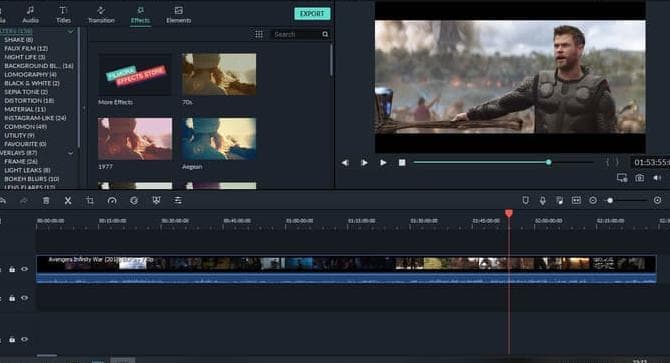Open the color correction tool
670x363 pixels.
134,200
